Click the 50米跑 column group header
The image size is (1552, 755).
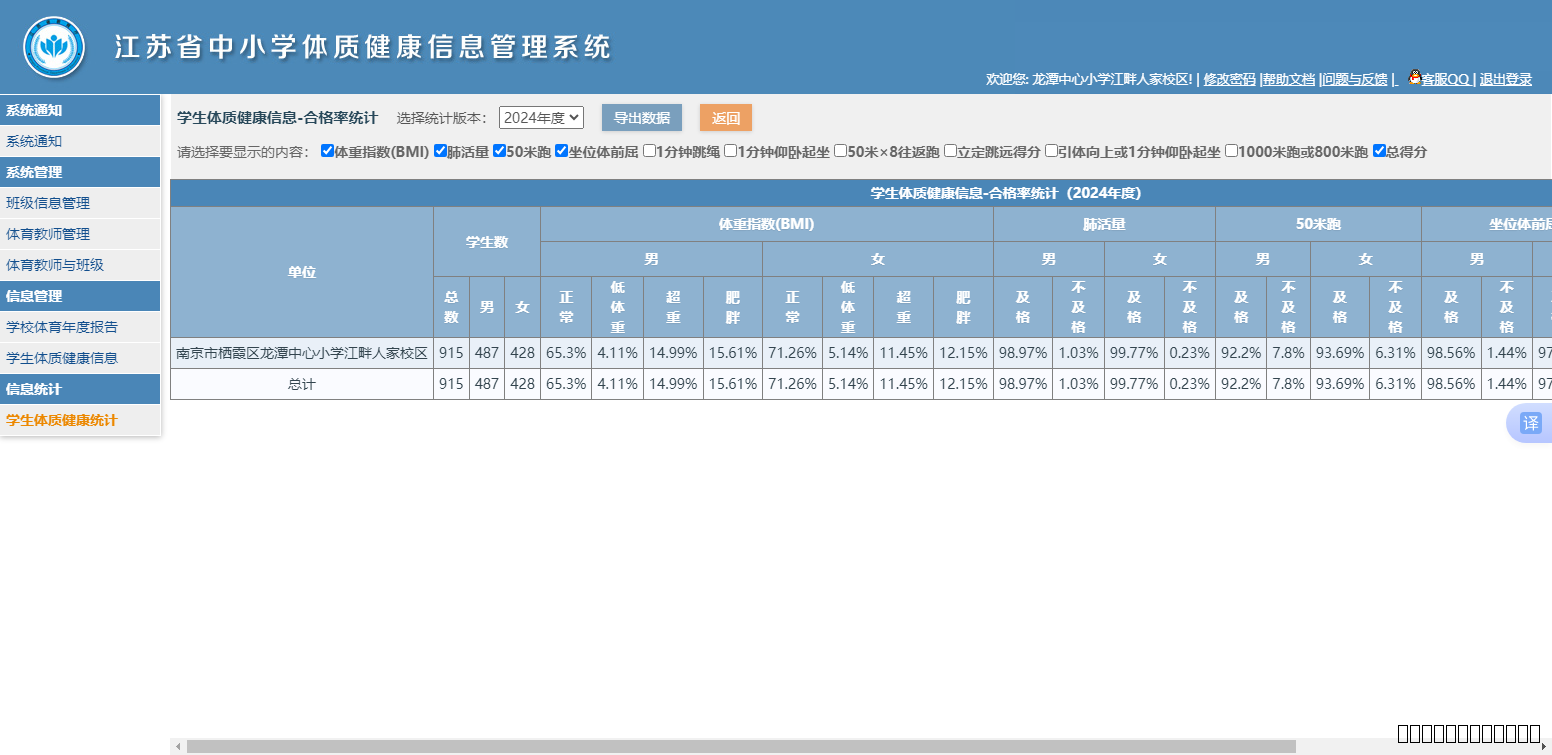[x=1318, y=224]
